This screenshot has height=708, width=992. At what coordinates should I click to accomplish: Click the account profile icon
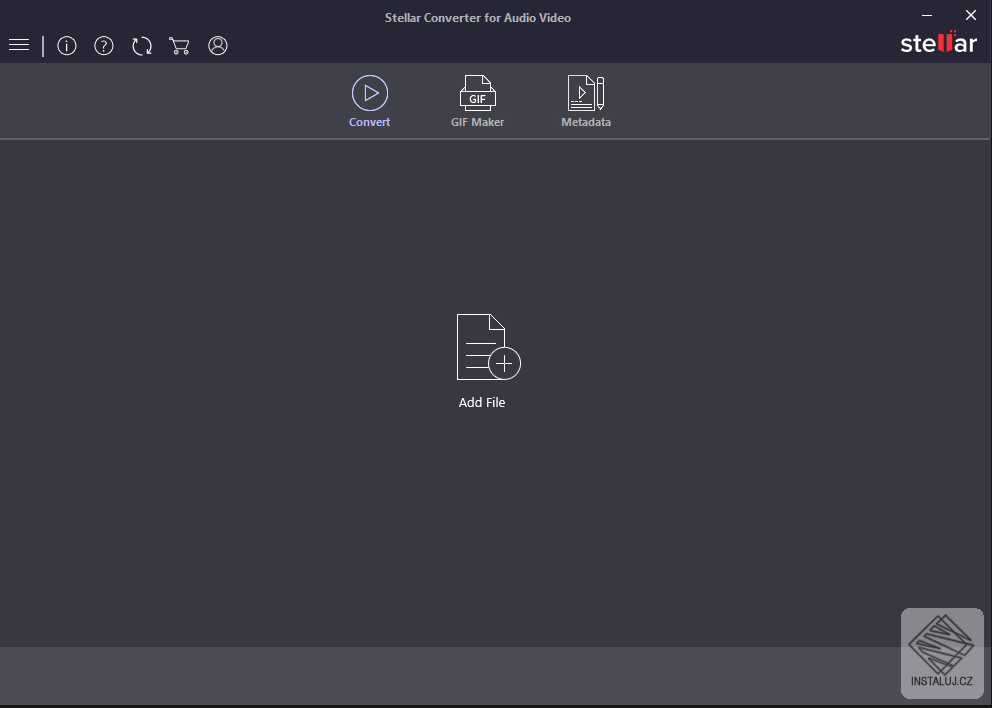(x=218, y=45)
